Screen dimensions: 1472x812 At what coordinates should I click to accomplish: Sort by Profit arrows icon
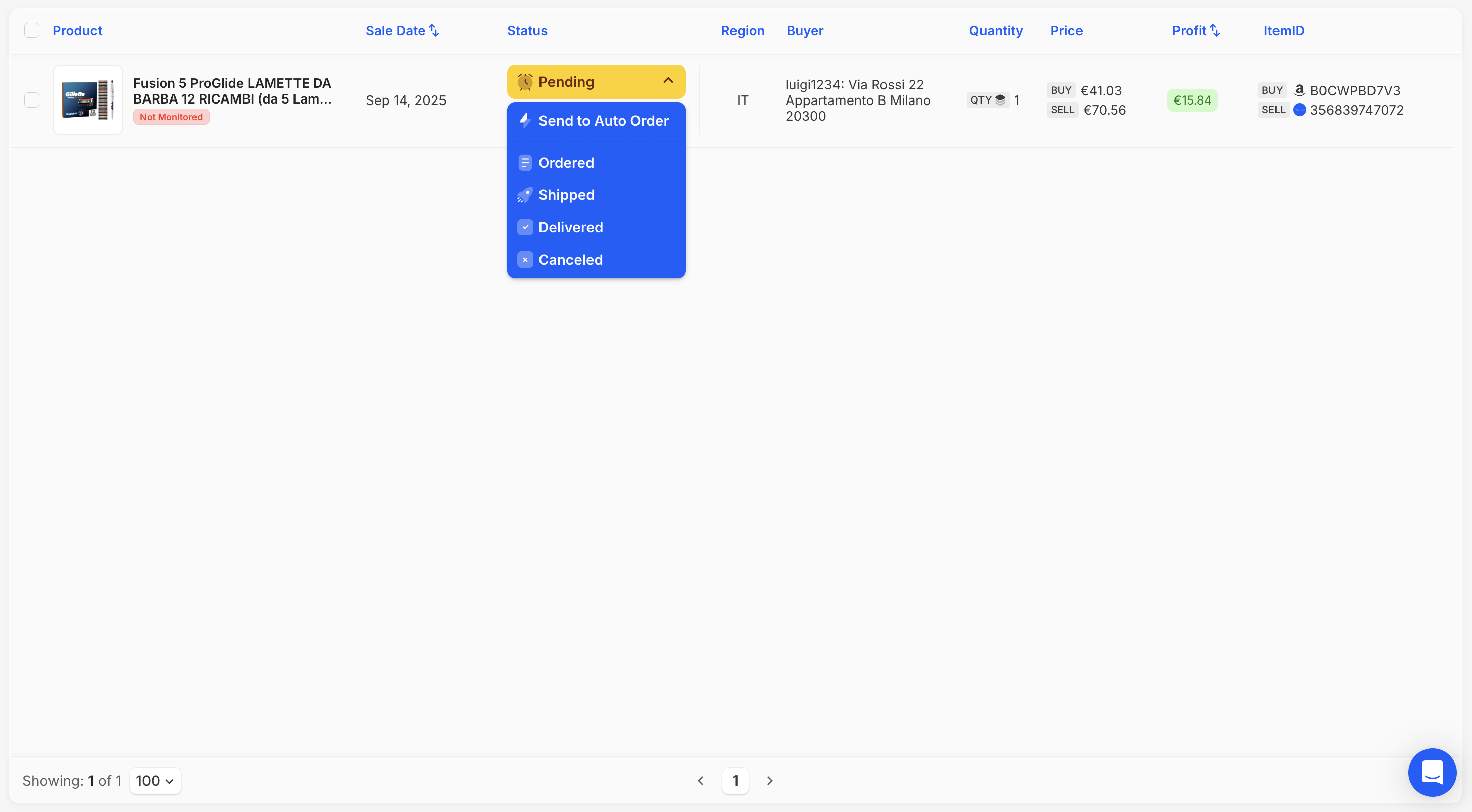(x=1215, y=30)
